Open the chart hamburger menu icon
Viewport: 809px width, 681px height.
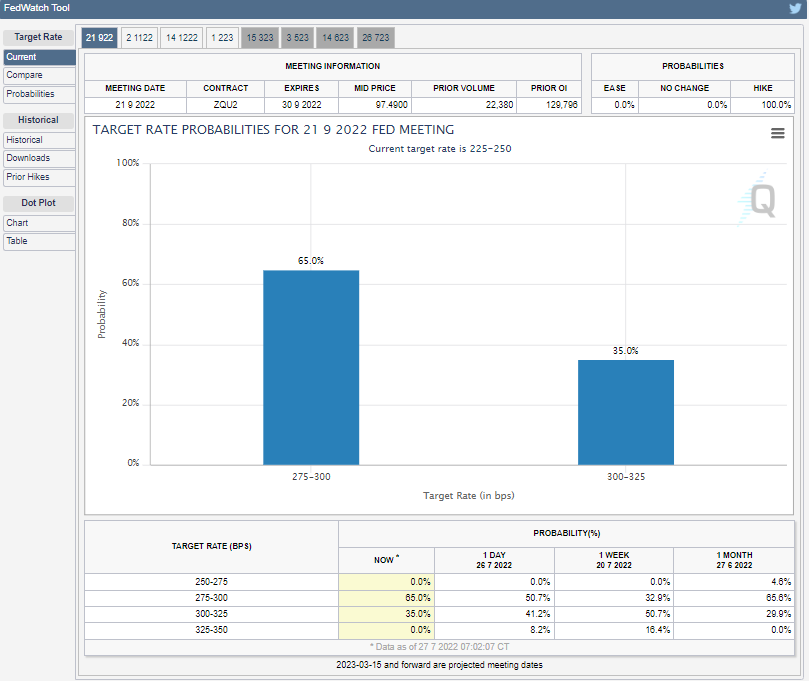pyautogui.click(x=778, y=133)
